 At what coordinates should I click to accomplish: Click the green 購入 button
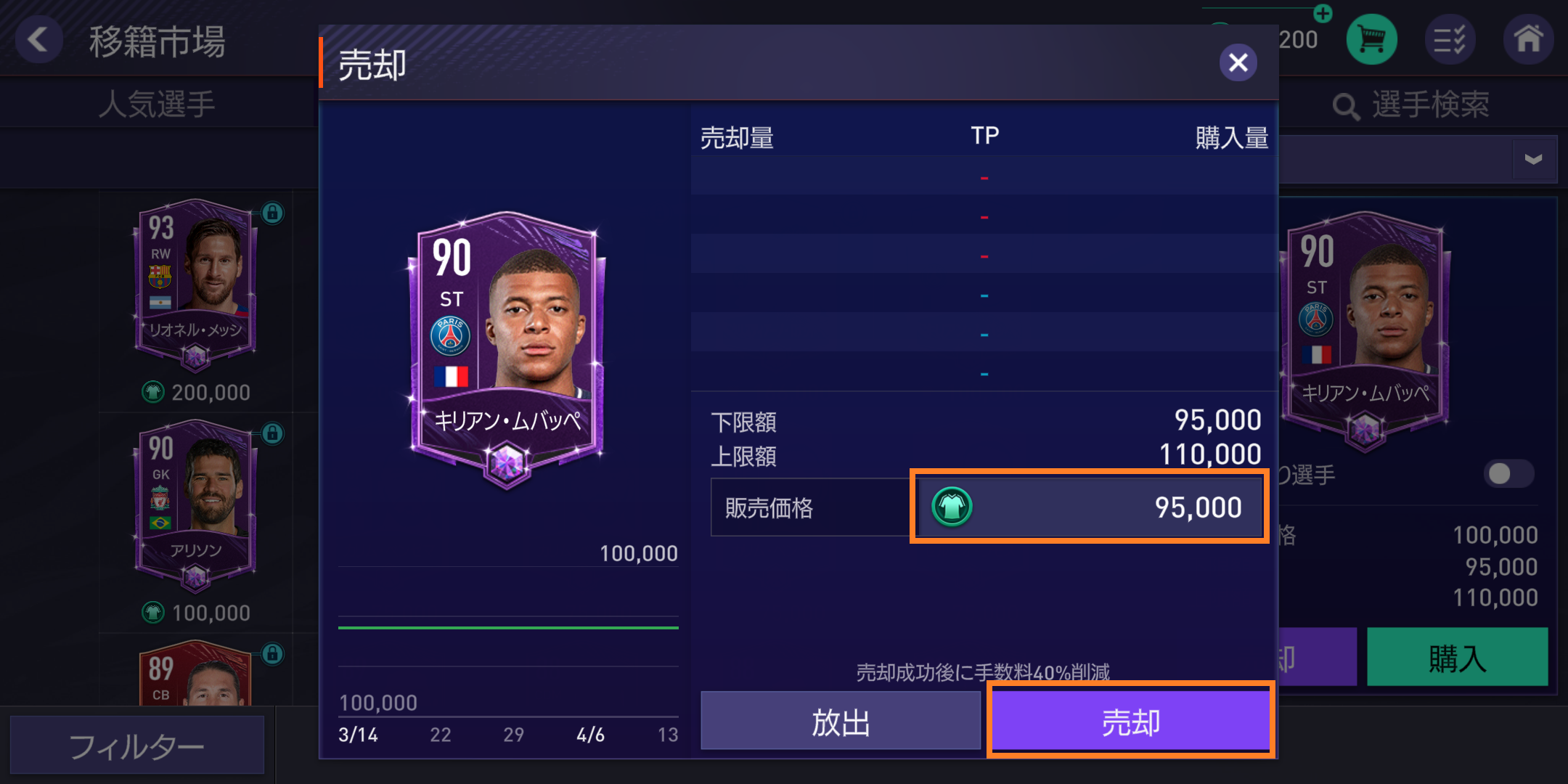coord(1457,658)
